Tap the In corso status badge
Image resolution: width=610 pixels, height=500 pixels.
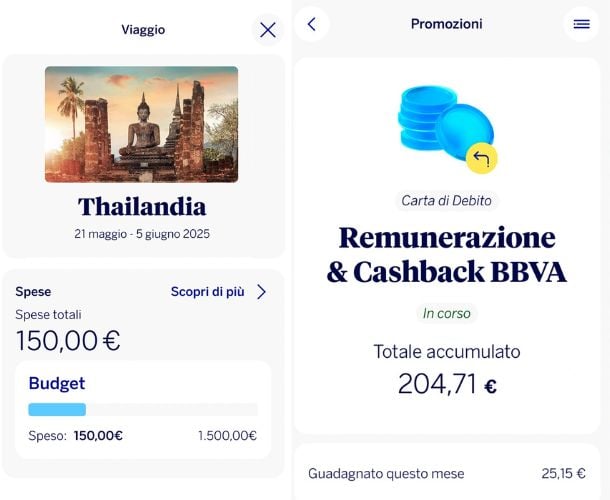446,313
